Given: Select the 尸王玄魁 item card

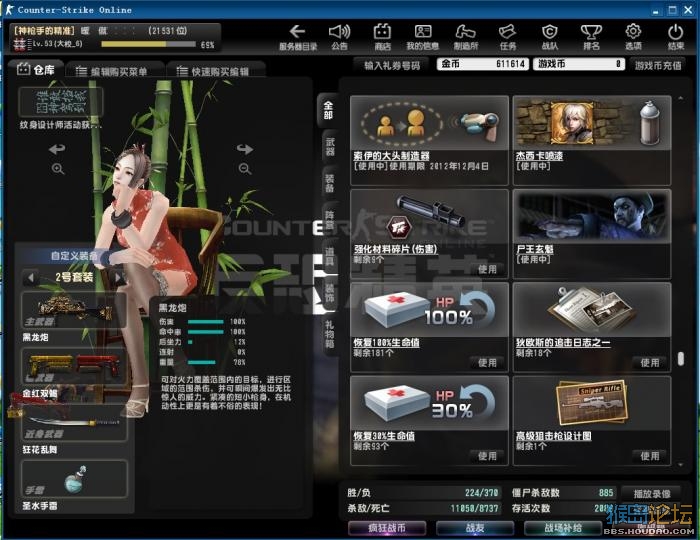Looking at the screenshot, I should click(592, 233).
